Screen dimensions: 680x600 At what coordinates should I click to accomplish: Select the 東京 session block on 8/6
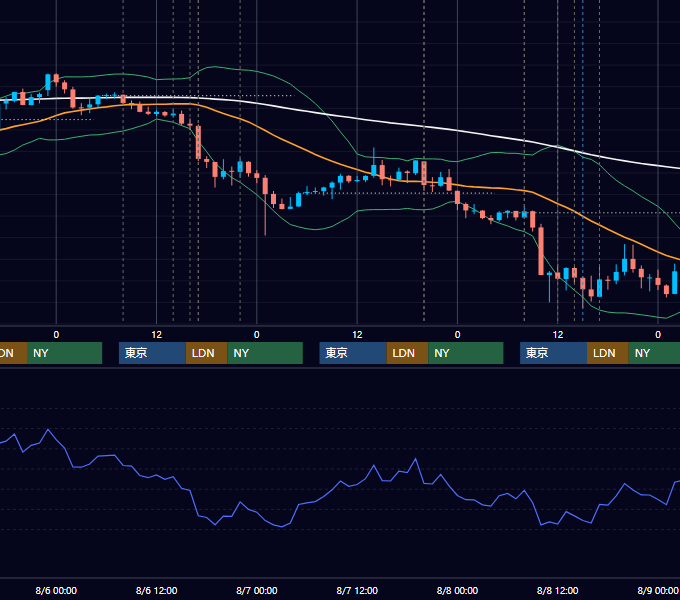coord(152,353)
